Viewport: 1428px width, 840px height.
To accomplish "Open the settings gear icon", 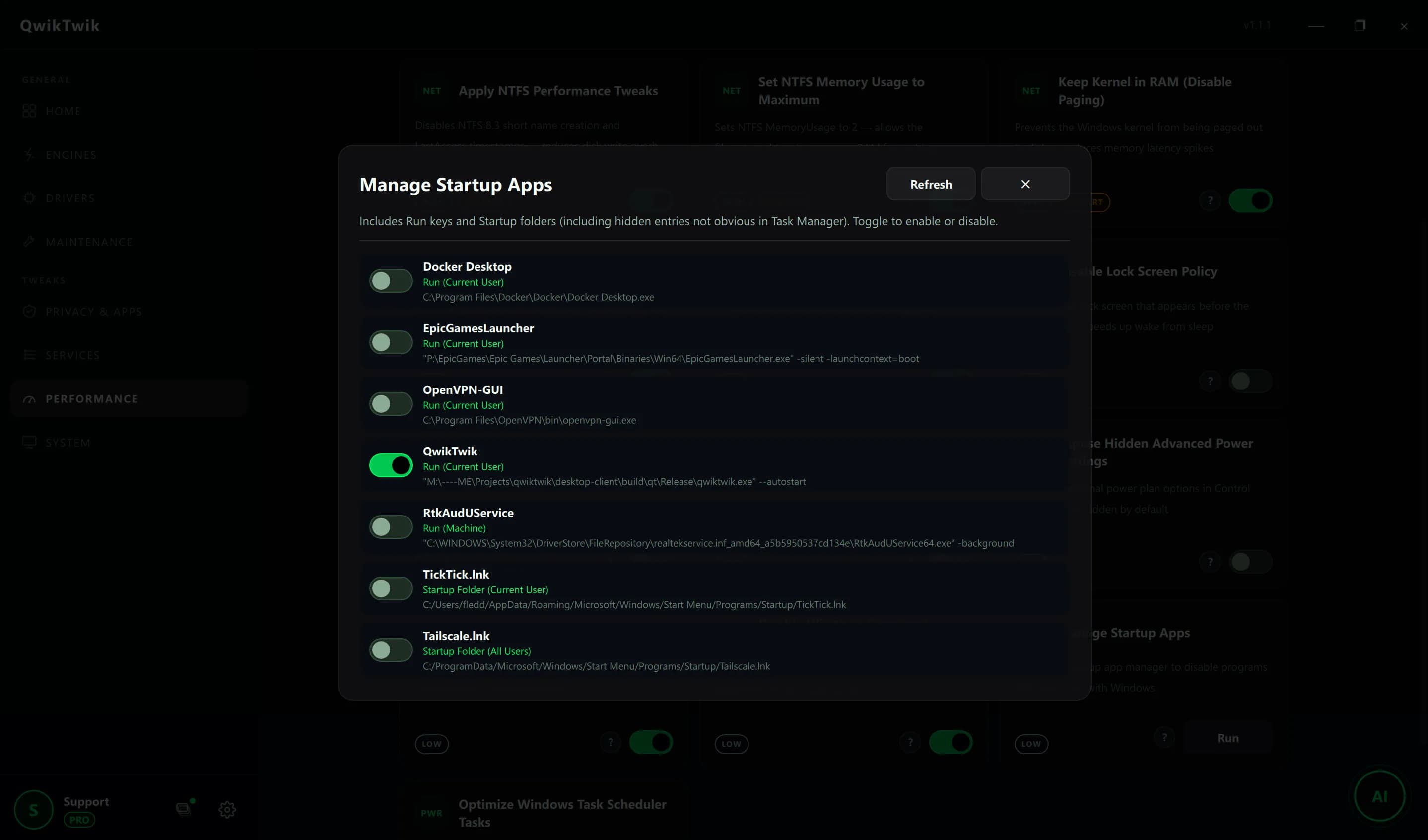I will pos(227,809).
